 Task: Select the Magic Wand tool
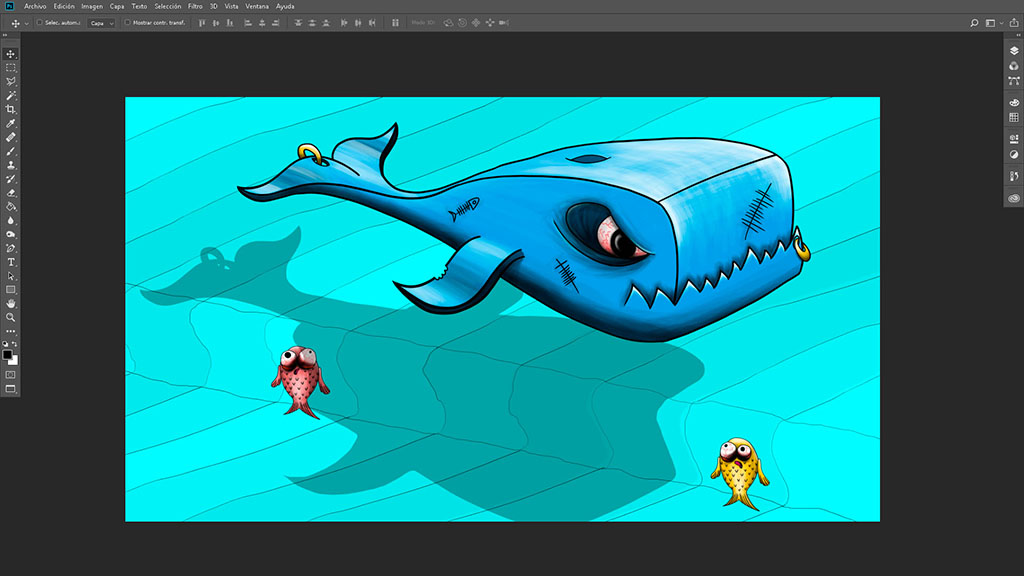[x=11, y=95]
